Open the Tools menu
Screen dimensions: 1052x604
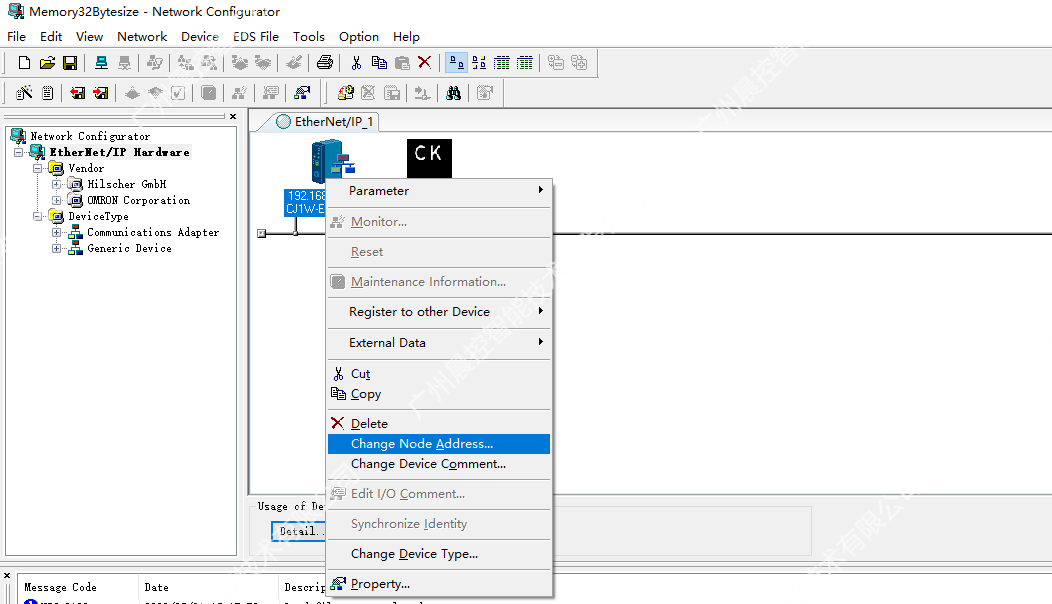[309, 37]
